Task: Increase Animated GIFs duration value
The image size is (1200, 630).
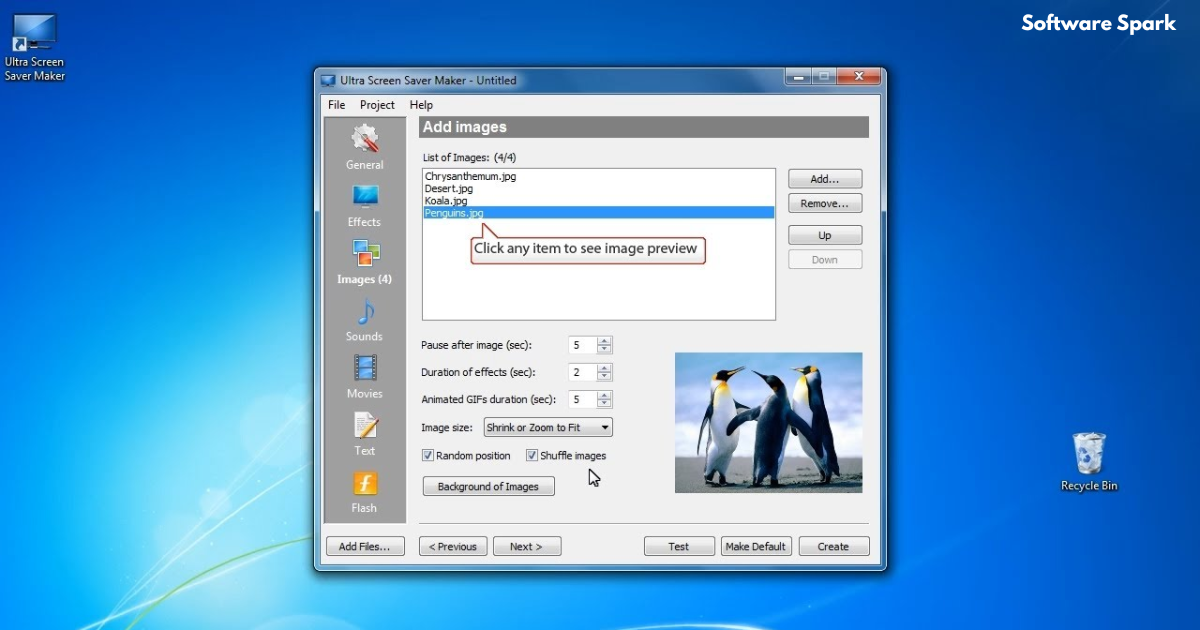Action: pyautogui.click(x=604, y=395)
